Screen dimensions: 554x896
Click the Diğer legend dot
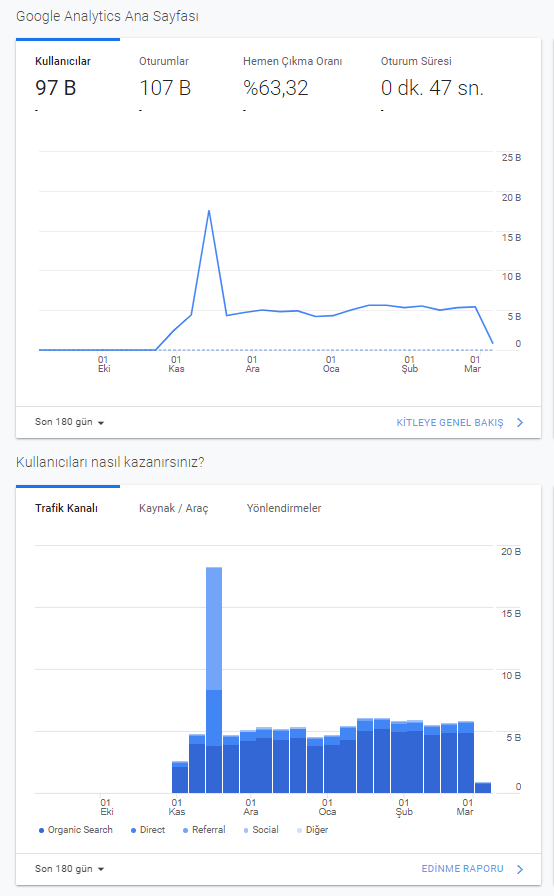299,830
